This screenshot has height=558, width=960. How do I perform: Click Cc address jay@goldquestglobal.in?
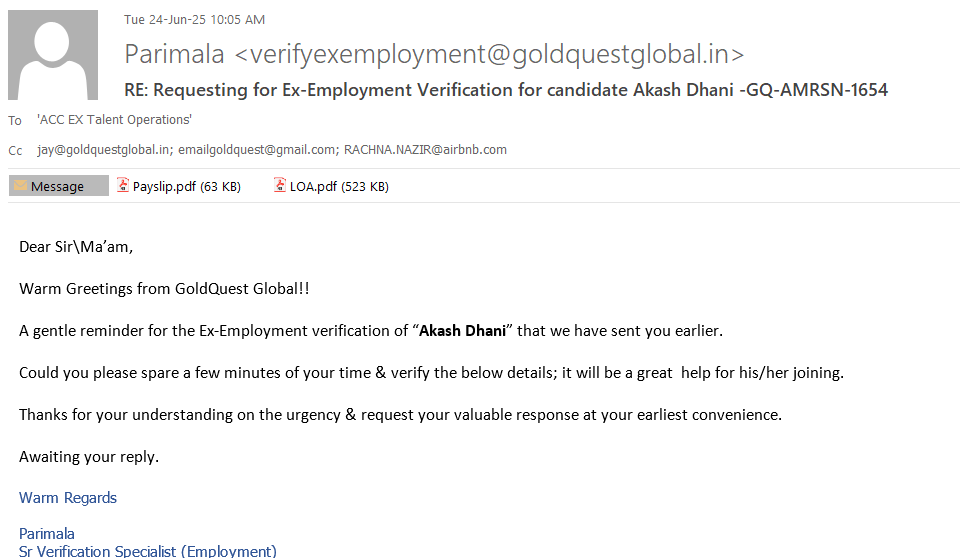104,150
